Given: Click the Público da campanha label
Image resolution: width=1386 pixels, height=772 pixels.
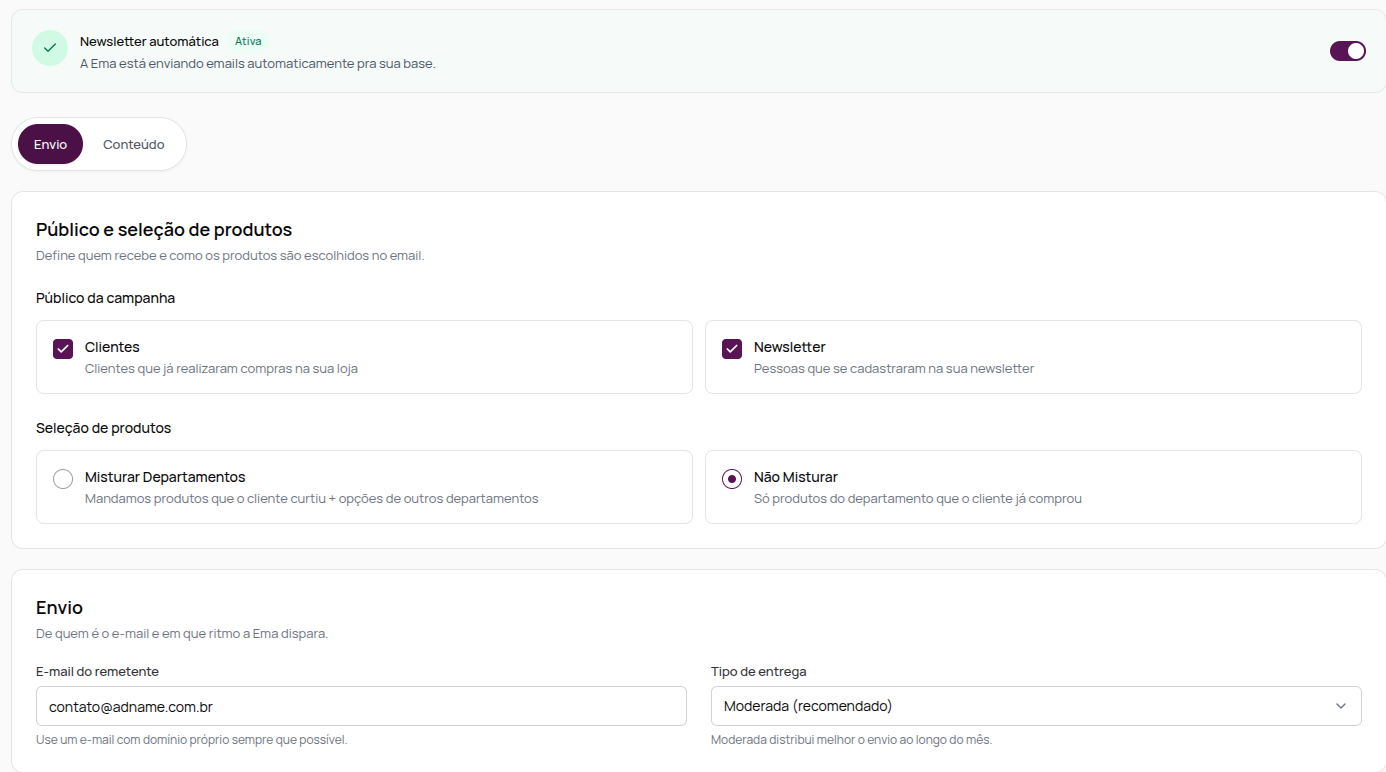Looking at the screenshot, I should 105,298.
